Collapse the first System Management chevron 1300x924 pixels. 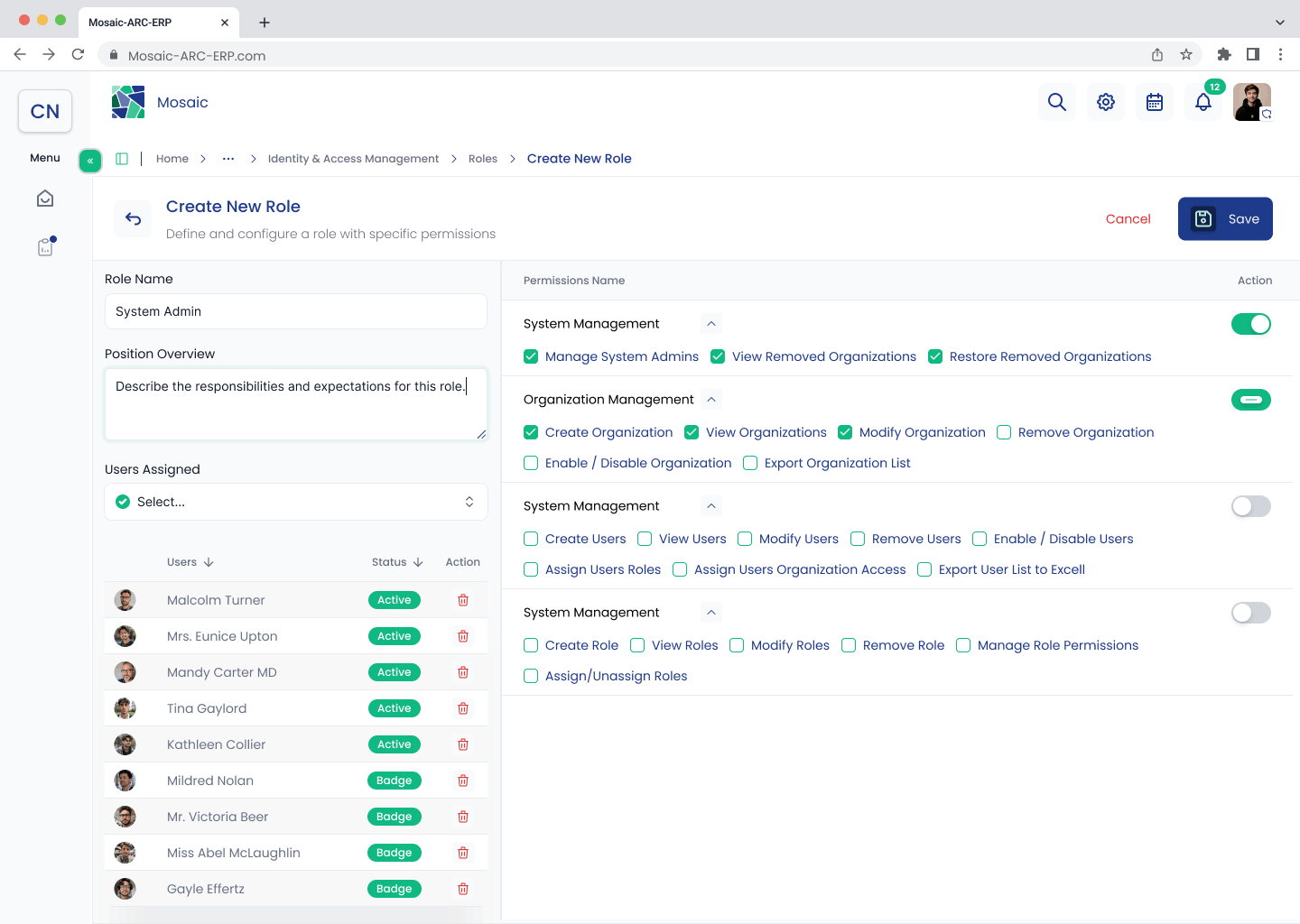pos(711,323)
